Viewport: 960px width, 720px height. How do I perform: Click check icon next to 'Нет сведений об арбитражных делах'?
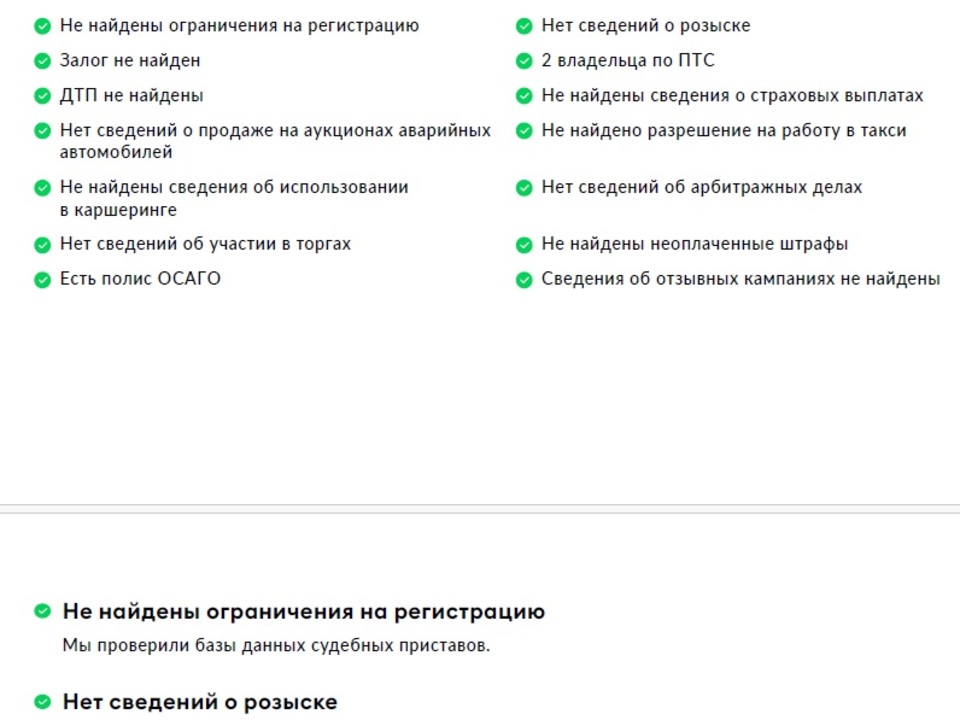click(x=524, y=188)
